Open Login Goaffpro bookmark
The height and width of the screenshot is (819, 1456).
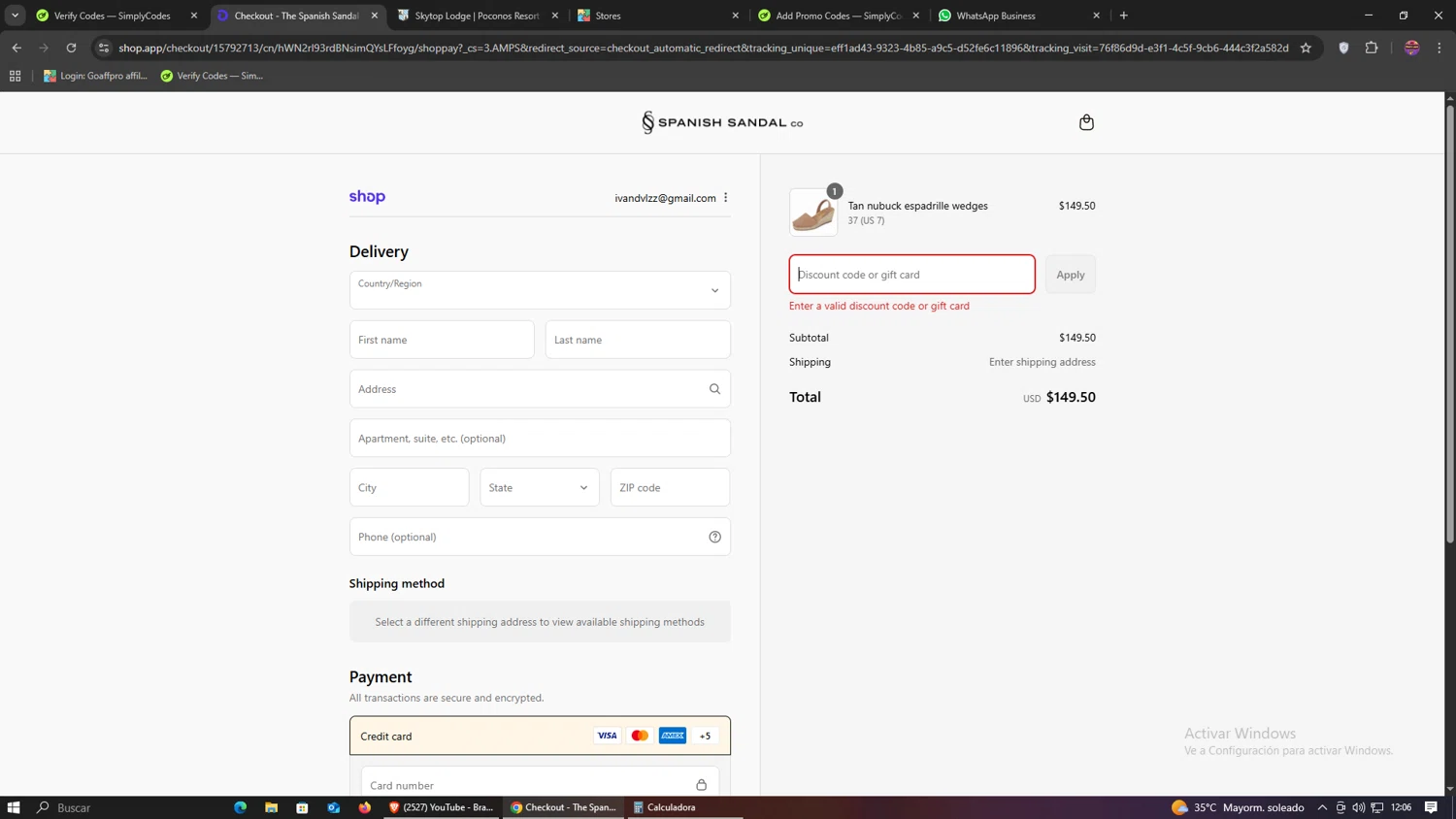click(x=95, y=76)
